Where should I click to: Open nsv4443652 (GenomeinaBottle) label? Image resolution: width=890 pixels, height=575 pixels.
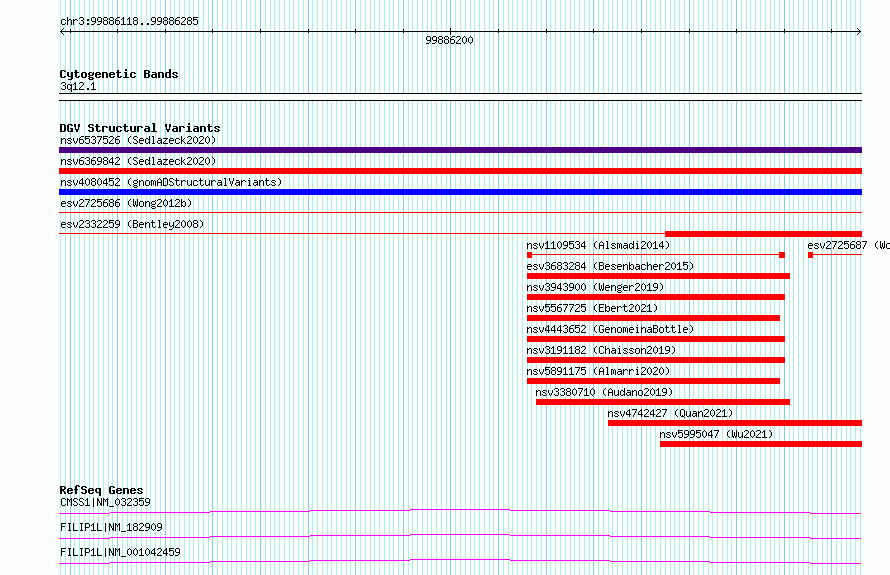pyautogui.click(x=610, y=329)
